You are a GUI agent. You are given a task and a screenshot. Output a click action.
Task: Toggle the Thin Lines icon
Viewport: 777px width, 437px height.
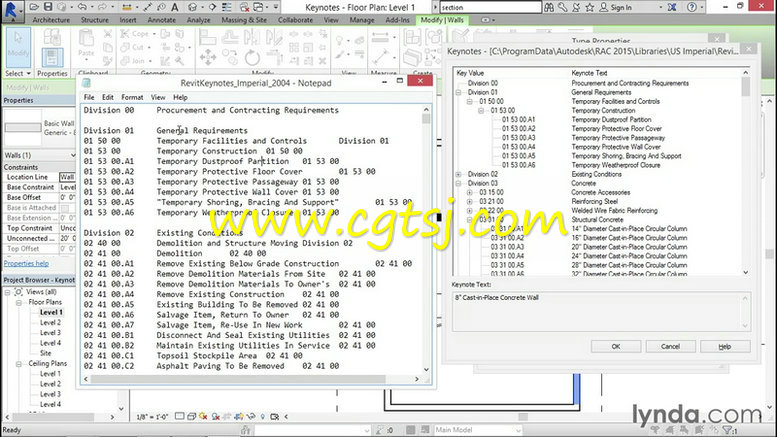227,7
